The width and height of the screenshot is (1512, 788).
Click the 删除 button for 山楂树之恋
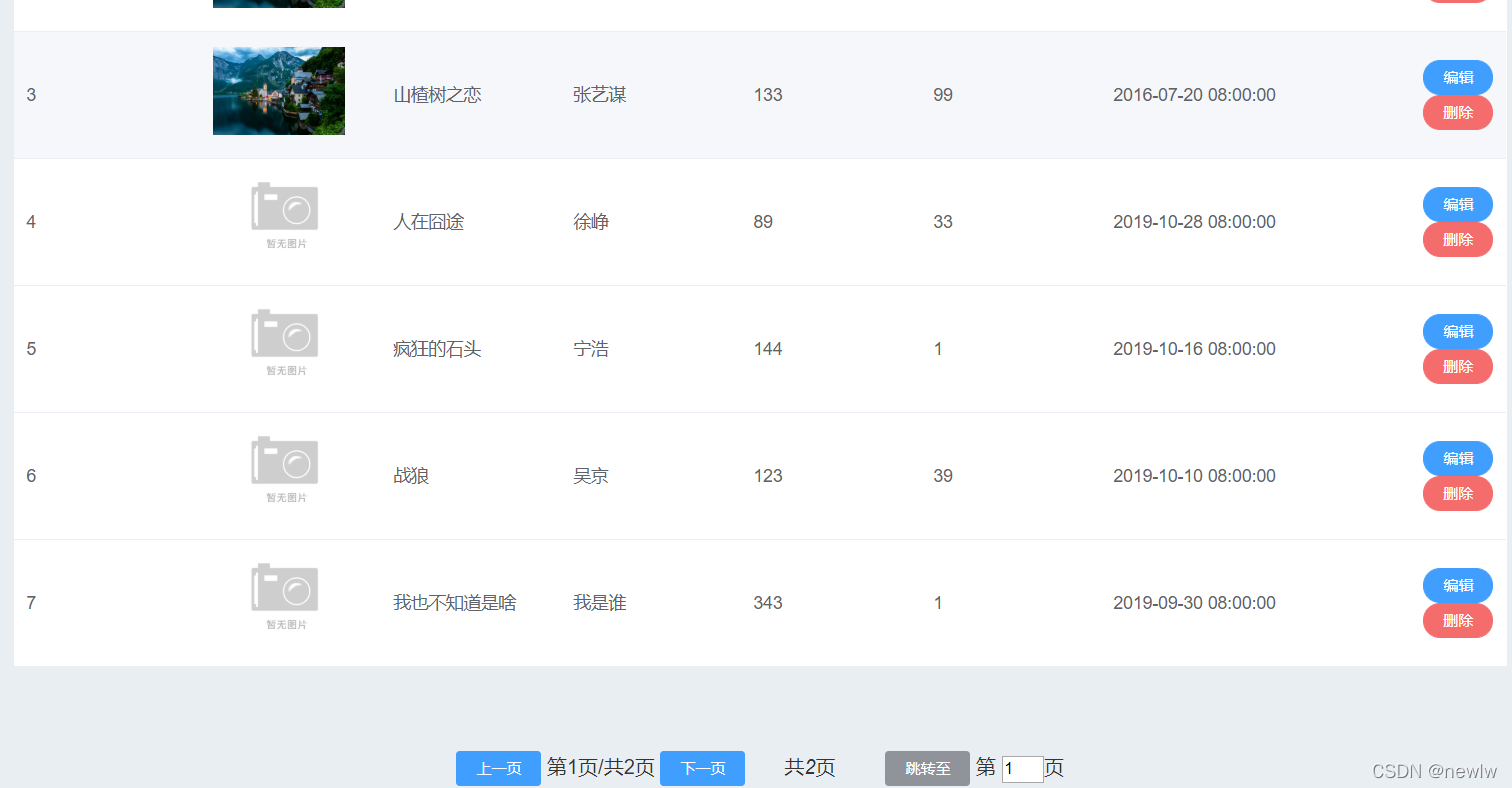[1457, 113]
